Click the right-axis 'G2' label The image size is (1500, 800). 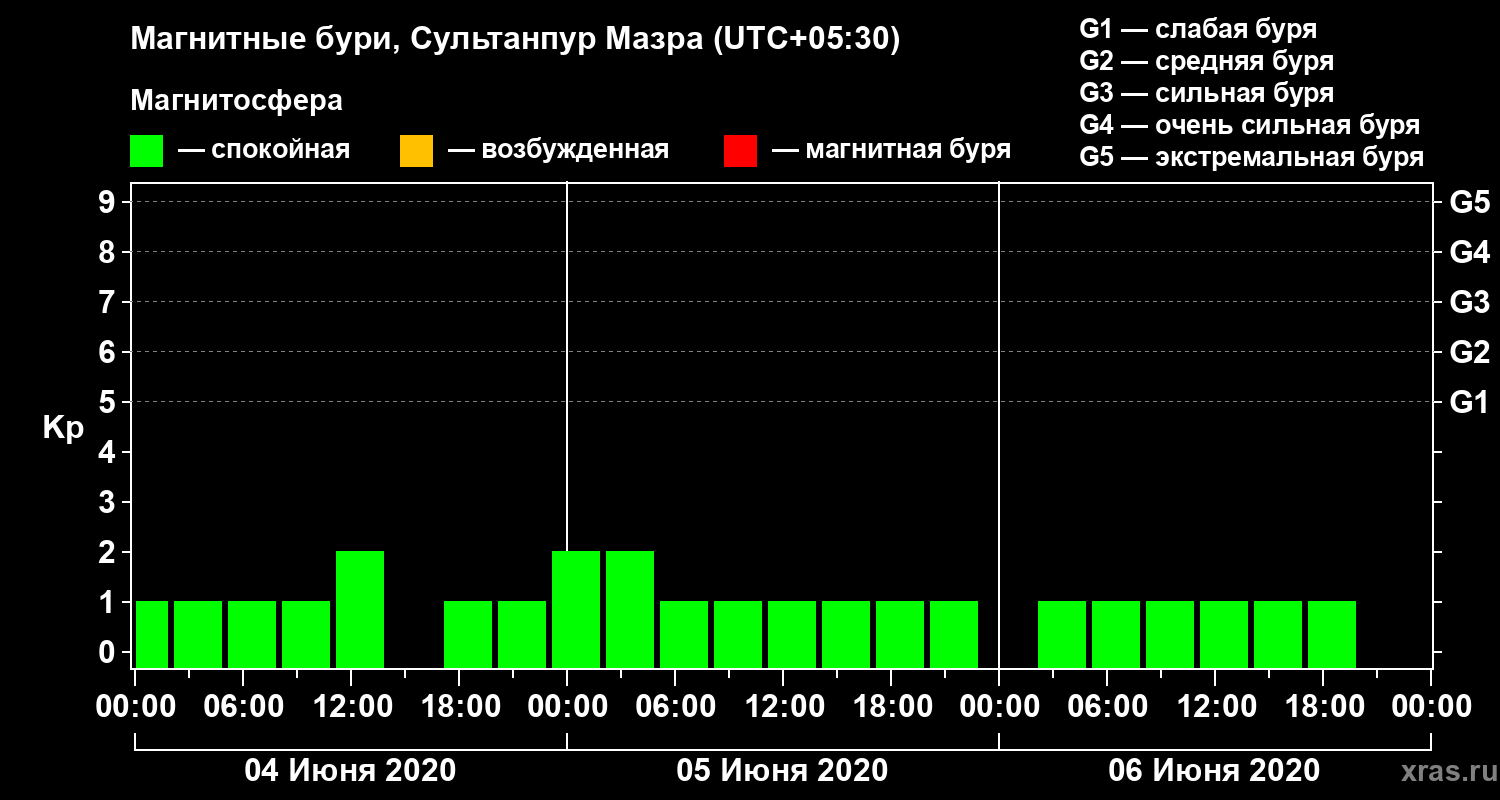click(1470, 352)
